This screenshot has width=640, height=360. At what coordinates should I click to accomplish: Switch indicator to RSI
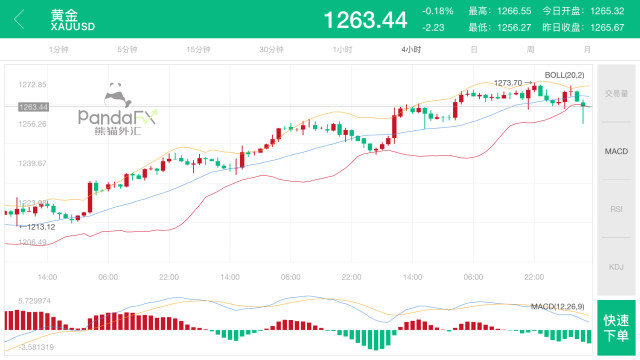[616, 209]
